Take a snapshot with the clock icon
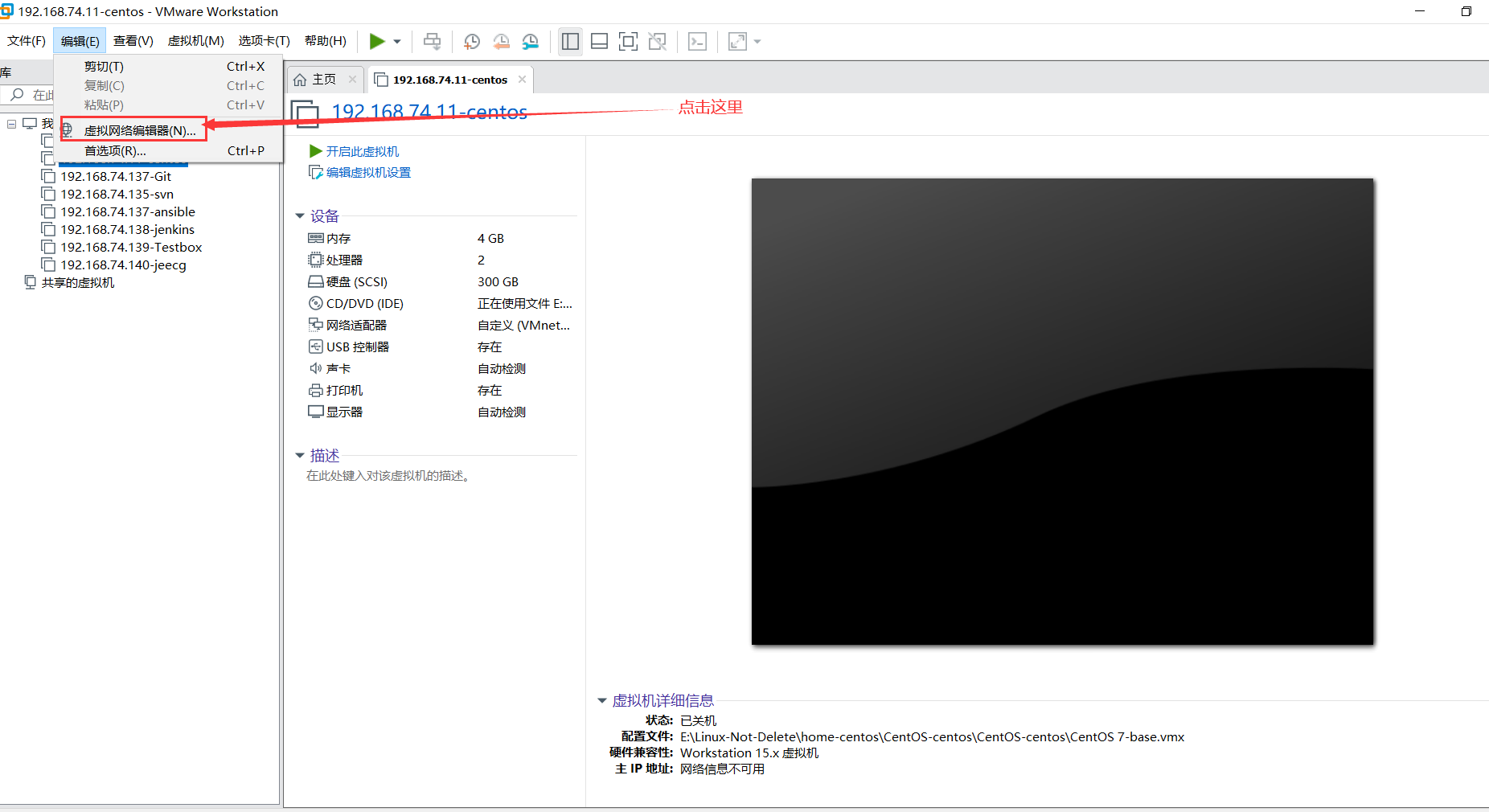 click(472, 41)
